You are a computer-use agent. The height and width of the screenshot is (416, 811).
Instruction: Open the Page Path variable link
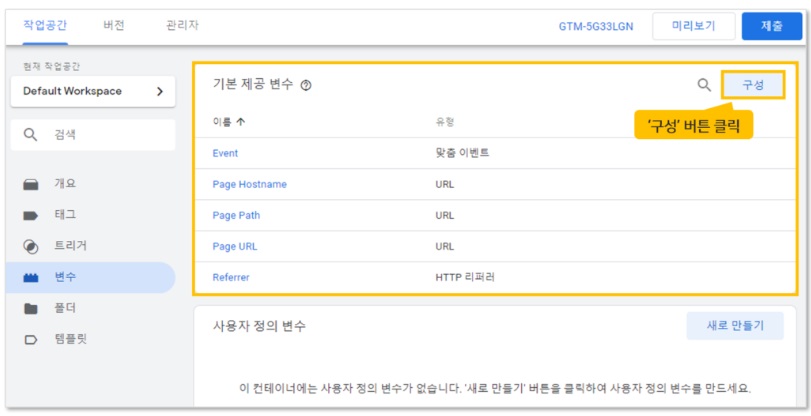(236, 215)
